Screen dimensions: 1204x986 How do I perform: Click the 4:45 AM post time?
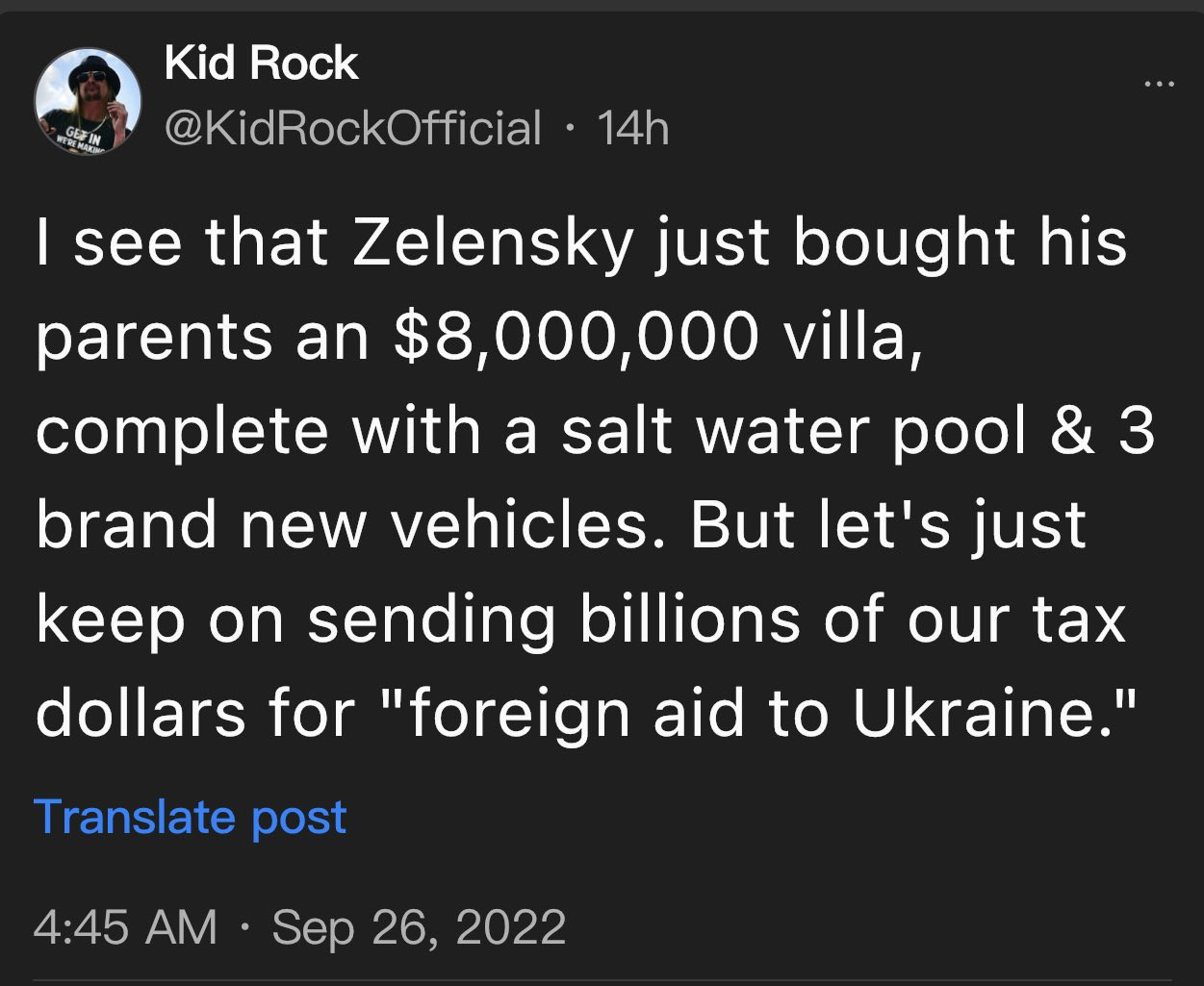pyautogui.click(x=125, y=927)
